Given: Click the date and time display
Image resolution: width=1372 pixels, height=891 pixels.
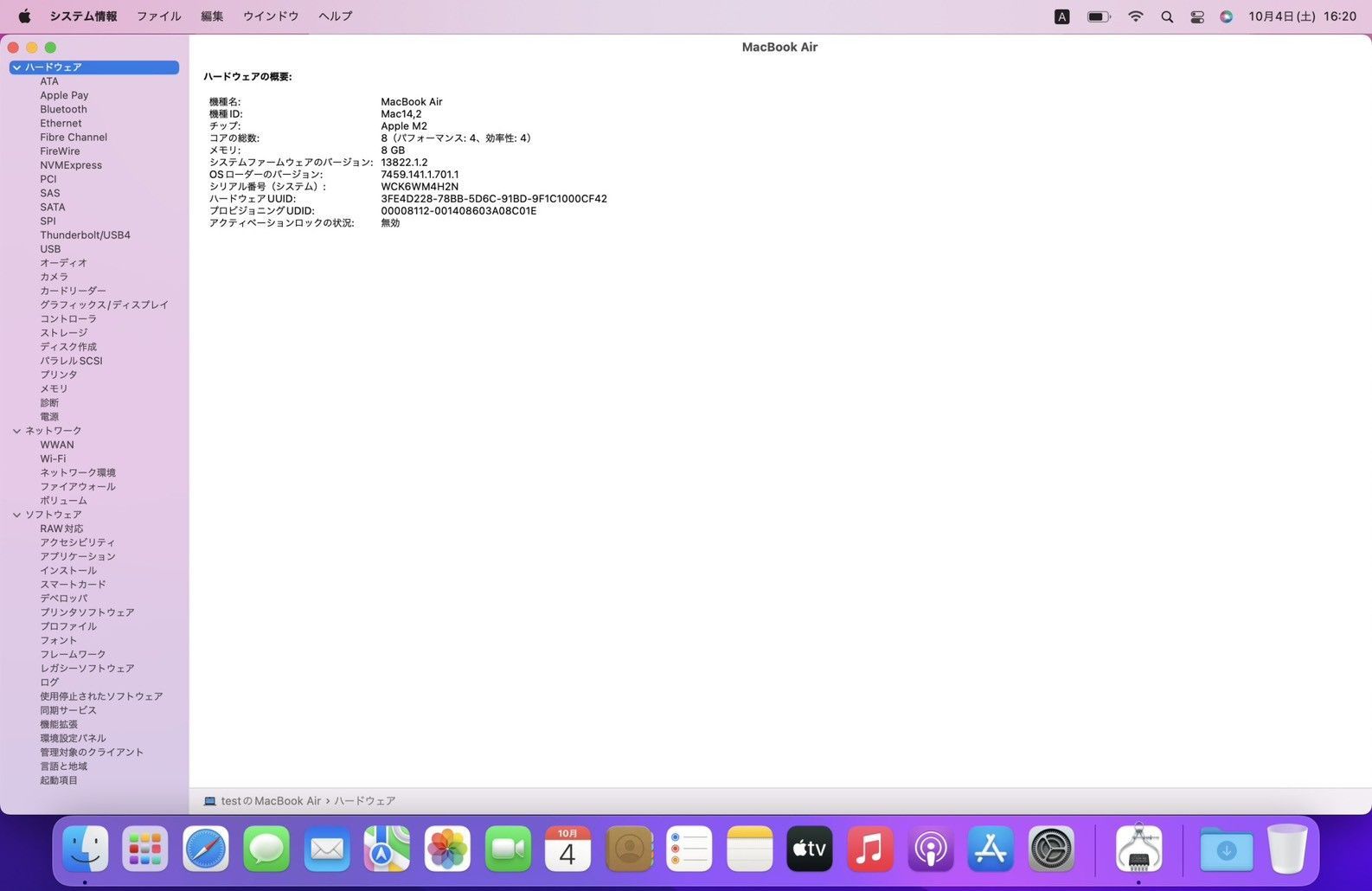Looking at the screenshot, I should point(1302,16).
